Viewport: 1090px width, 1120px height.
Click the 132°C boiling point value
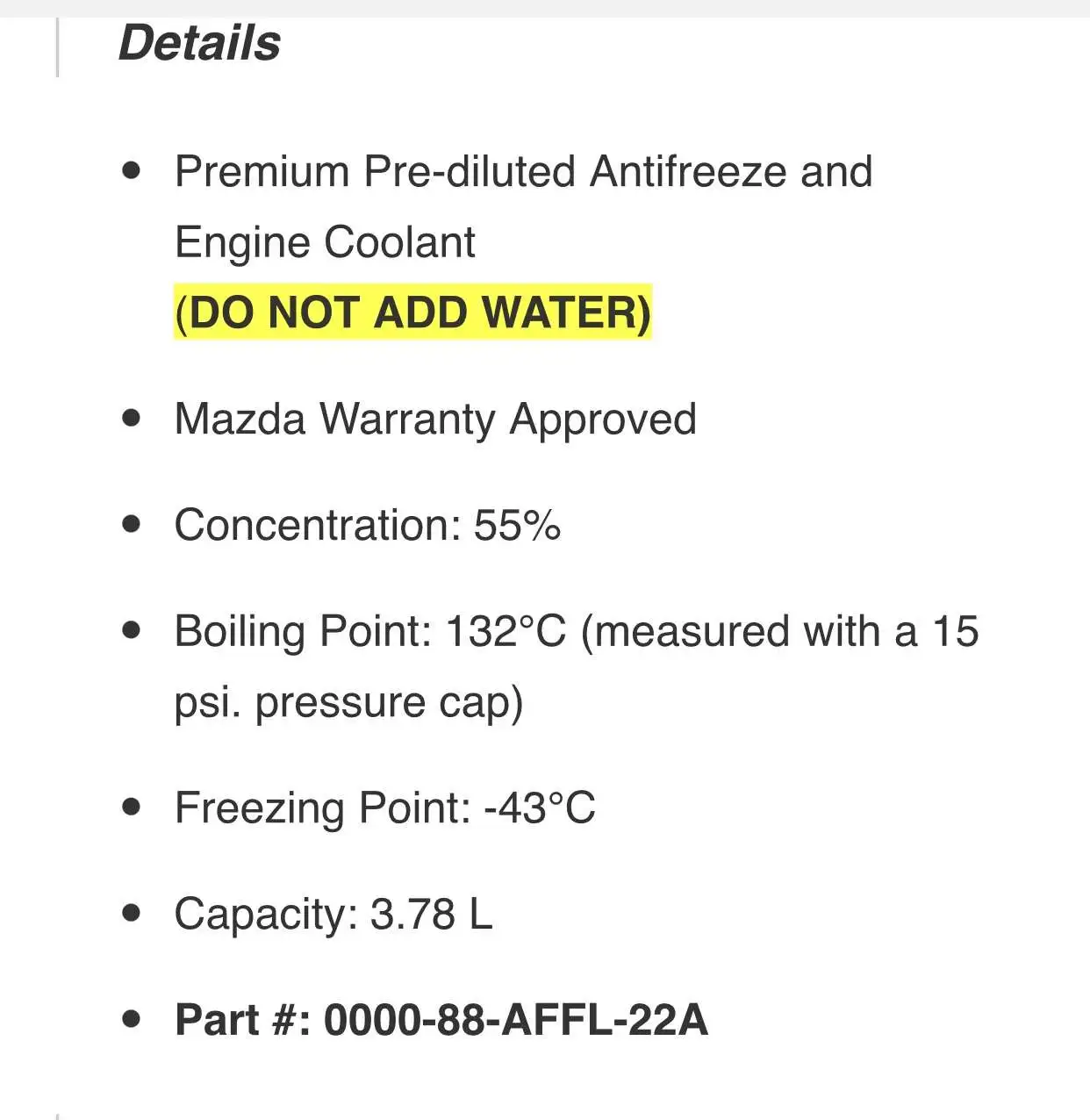pos(506,631)
